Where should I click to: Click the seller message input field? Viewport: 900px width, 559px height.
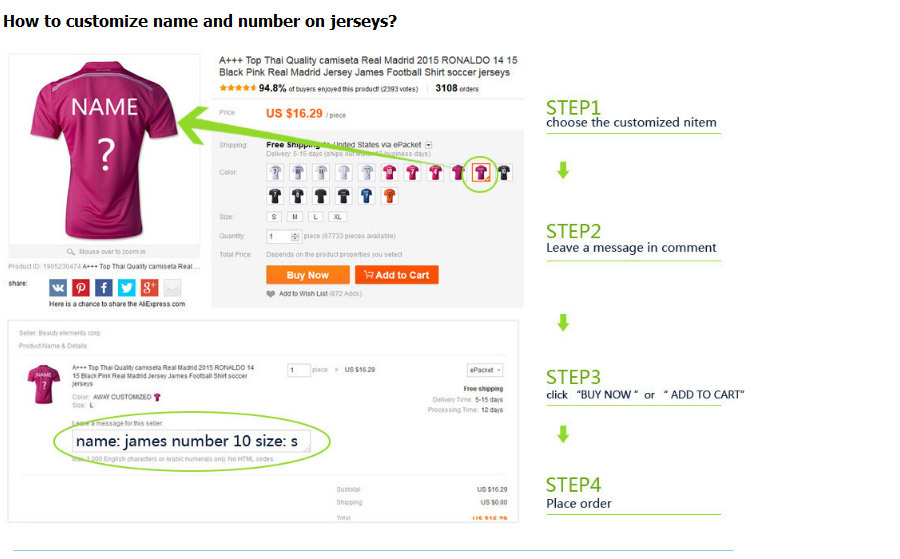click(x=190, y=441)
